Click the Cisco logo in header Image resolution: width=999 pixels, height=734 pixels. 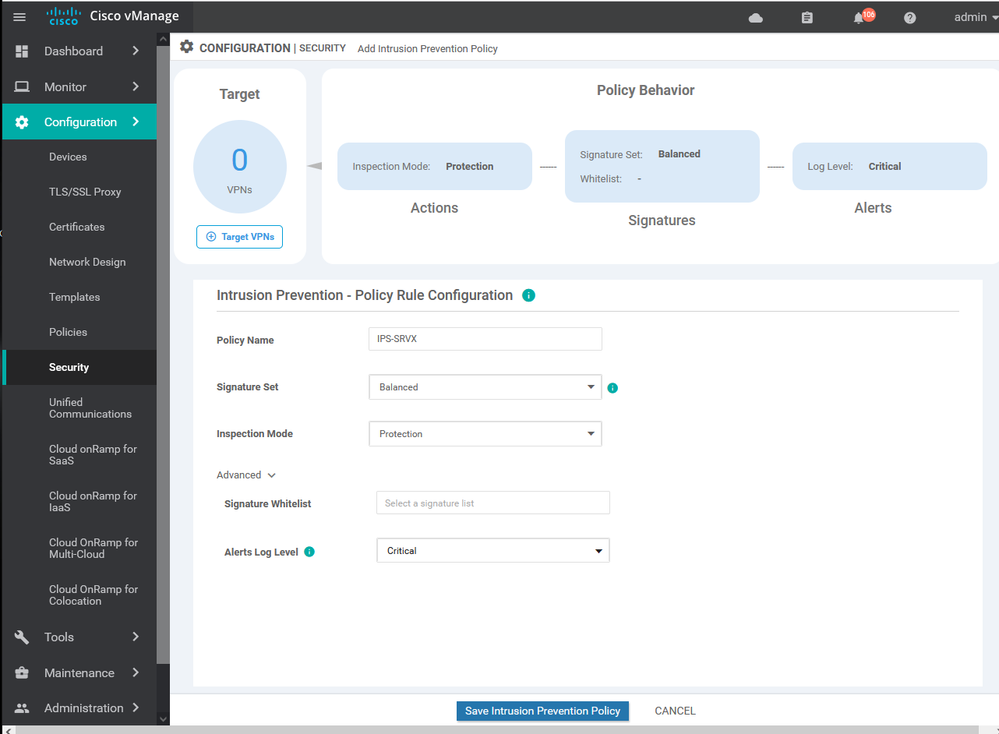[x=64, y=16]
